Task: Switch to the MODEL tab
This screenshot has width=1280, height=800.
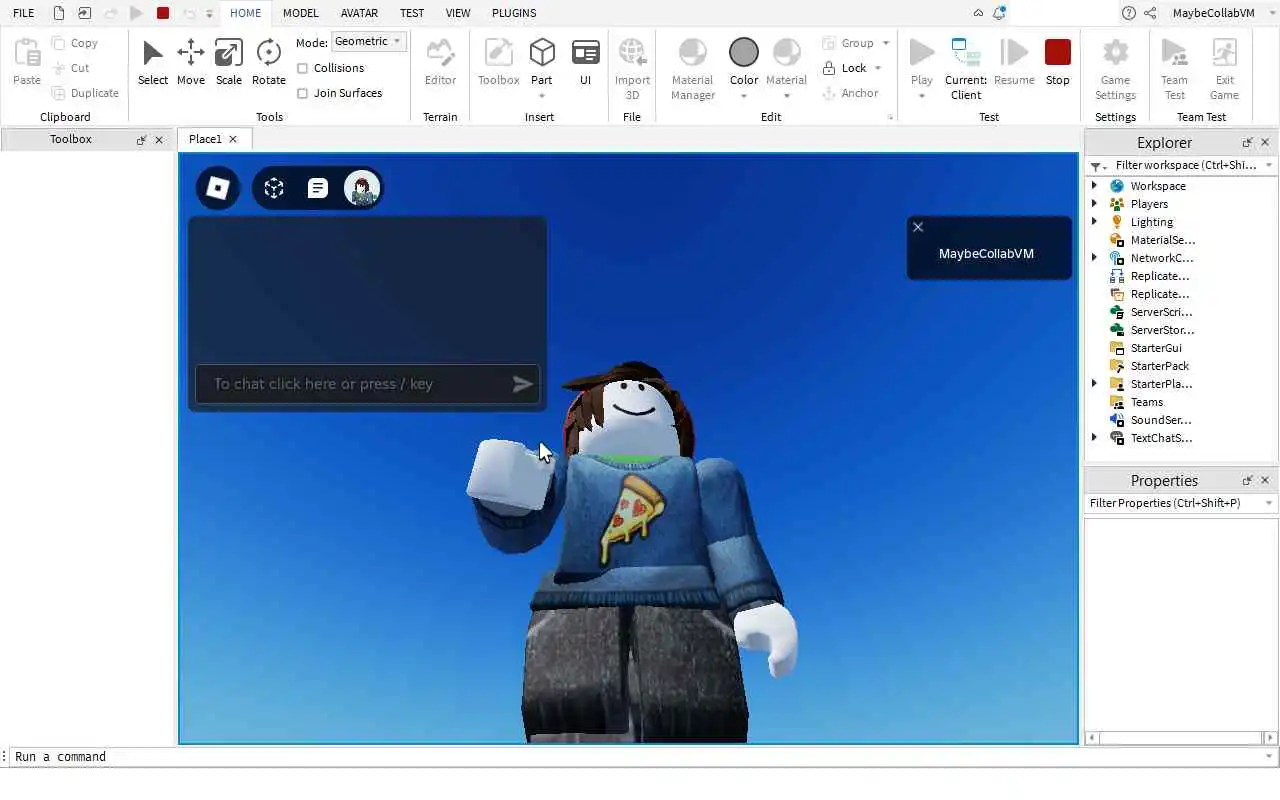Action: pyautogui.click(x=300, y=13)
